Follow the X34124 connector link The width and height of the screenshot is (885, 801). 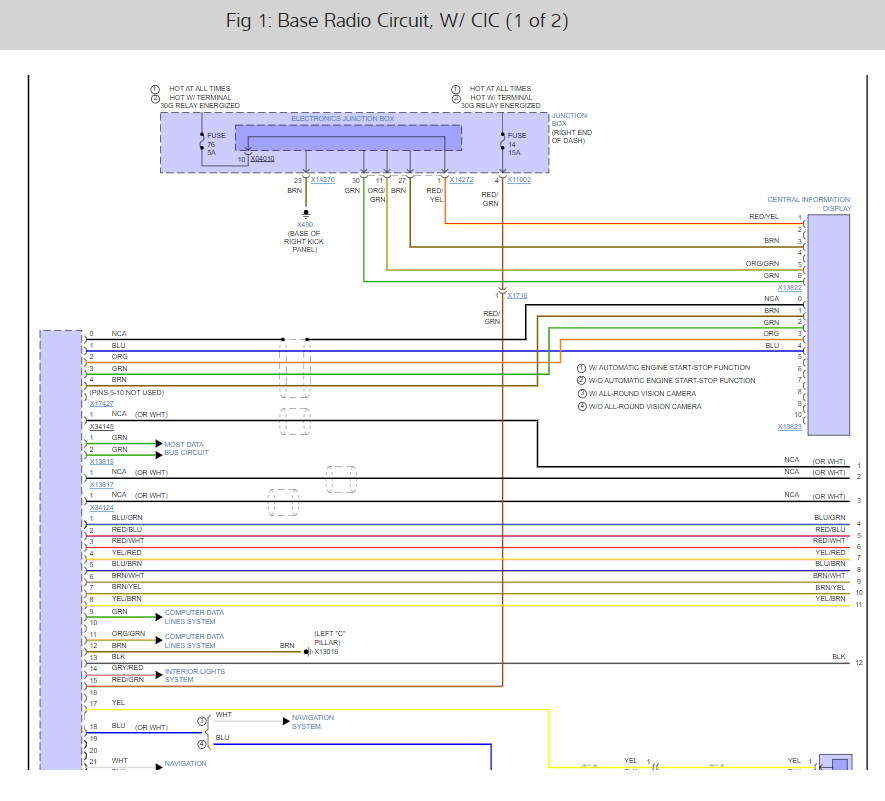point(101,507)
